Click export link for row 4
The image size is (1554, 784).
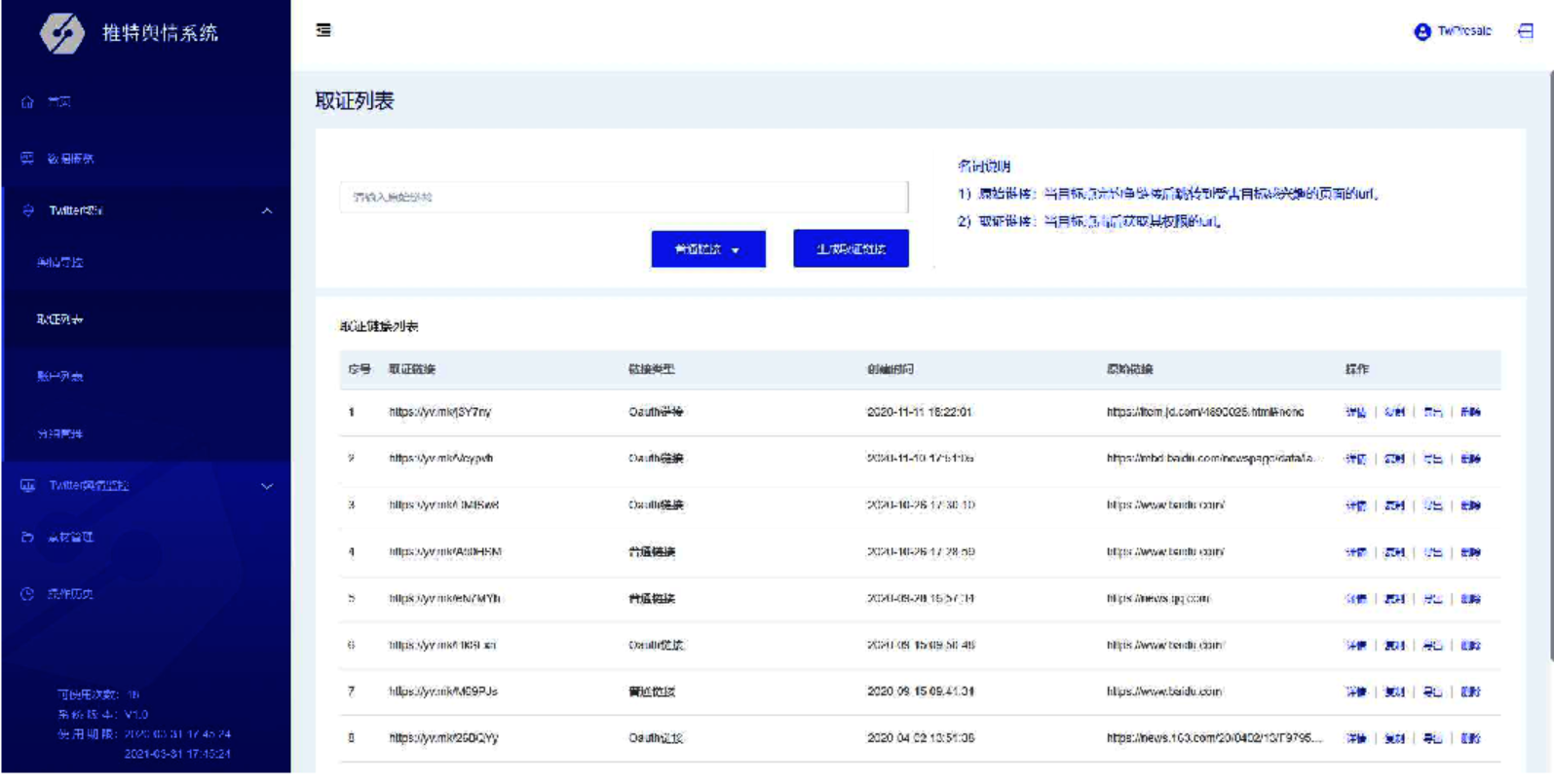(x=1432, y=552)
